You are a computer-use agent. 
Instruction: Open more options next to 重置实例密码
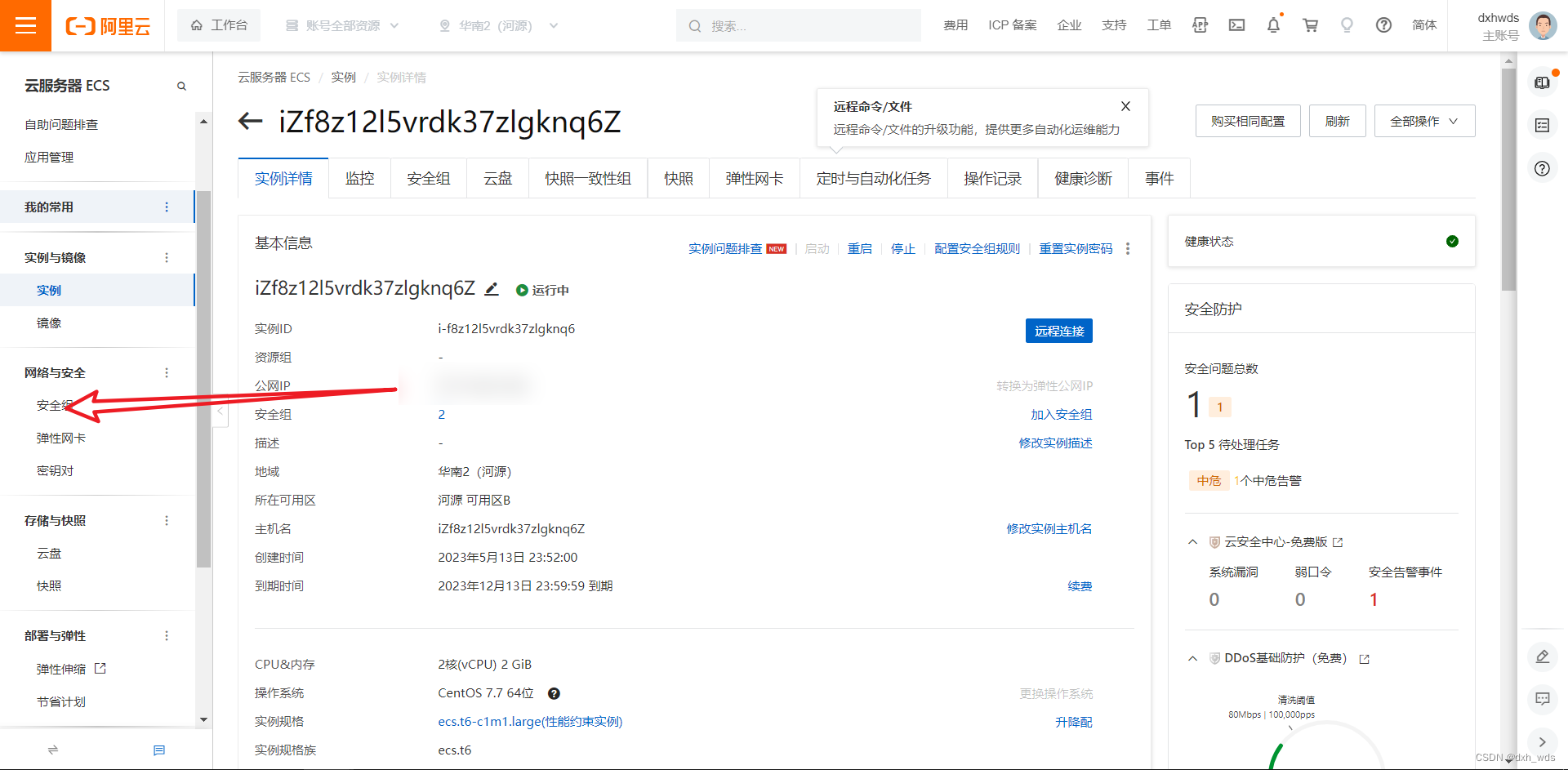1128,248
